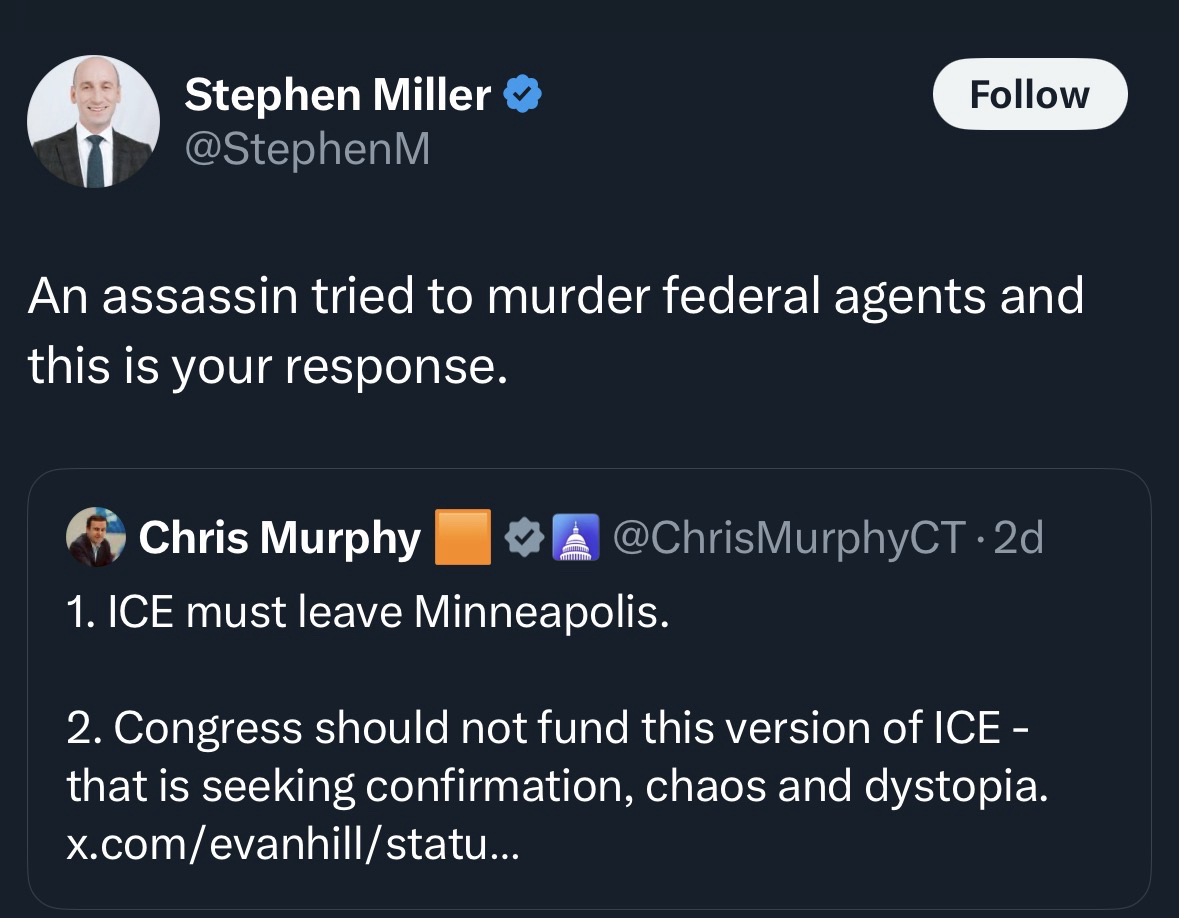Open Chris Murphy's small avatar
1179x918 pixels.
(x=96, y=537)
